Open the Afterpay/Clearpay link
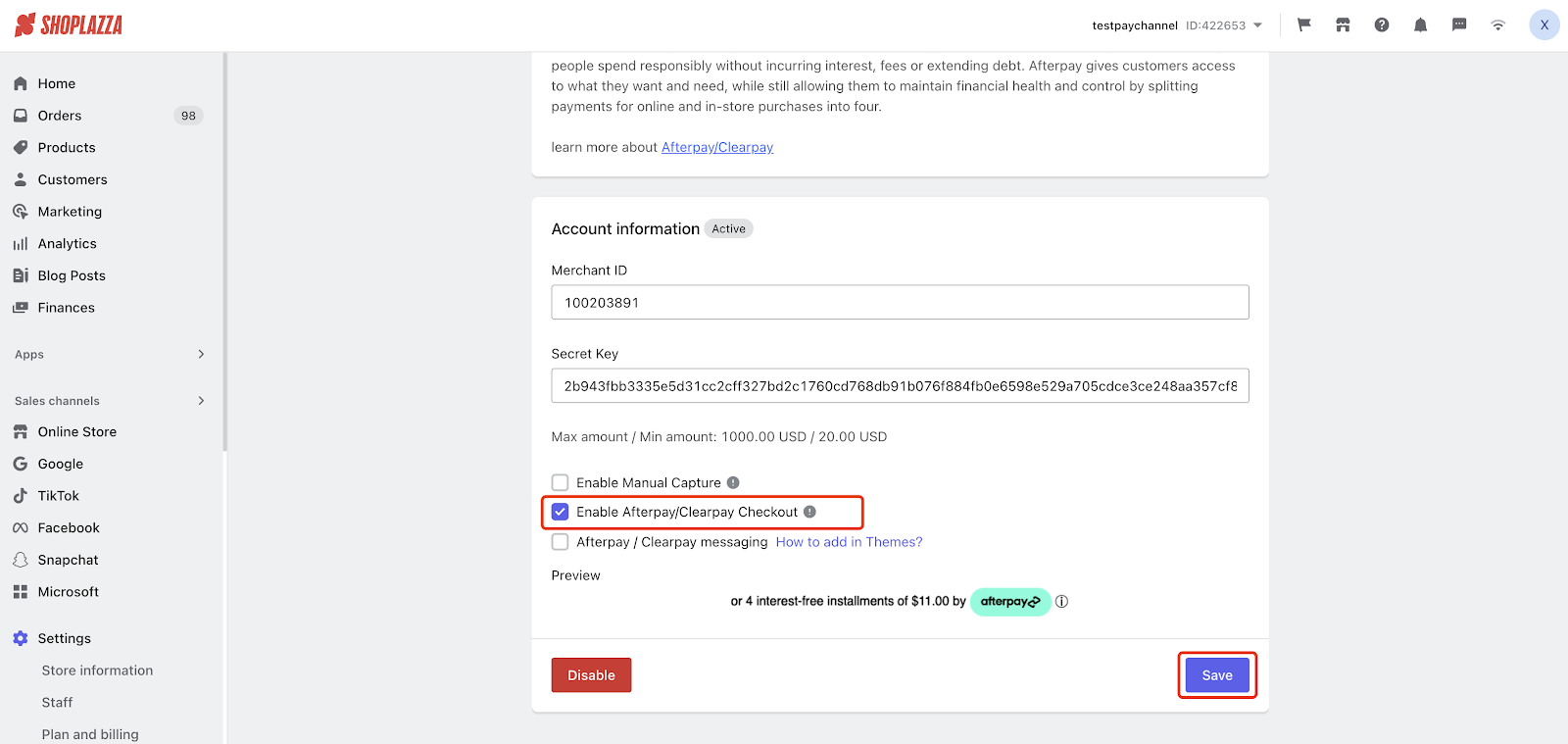 coord(717,147)
